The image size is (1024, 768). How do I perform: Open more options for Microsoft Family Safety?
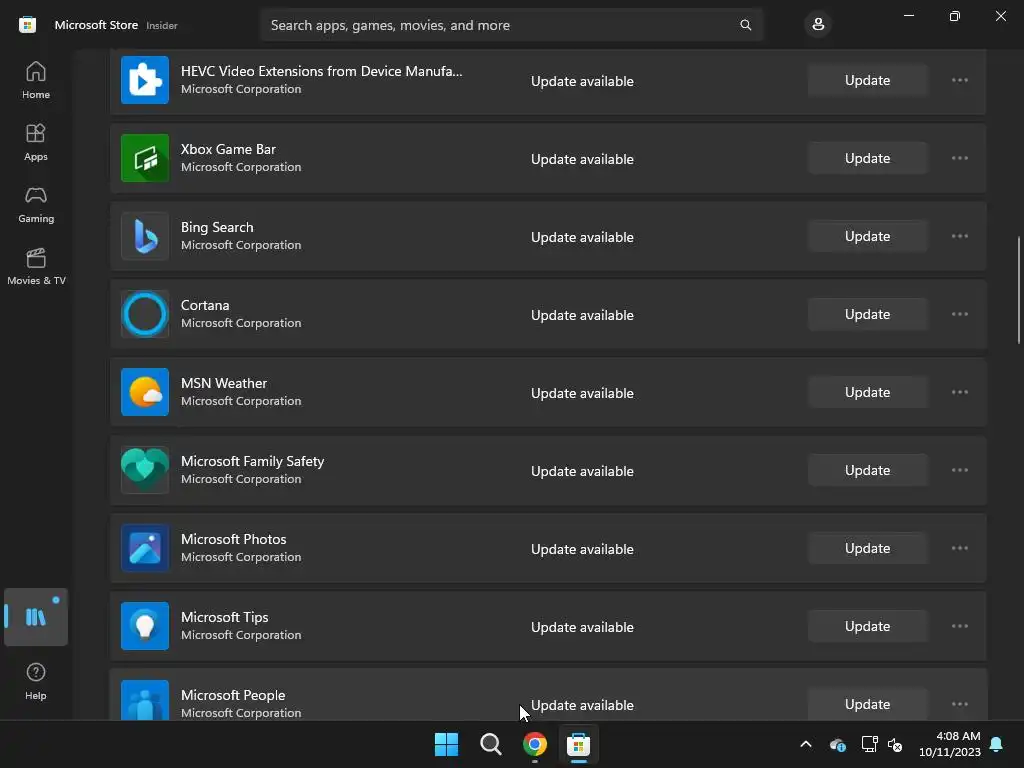click(x=960, y=470)
